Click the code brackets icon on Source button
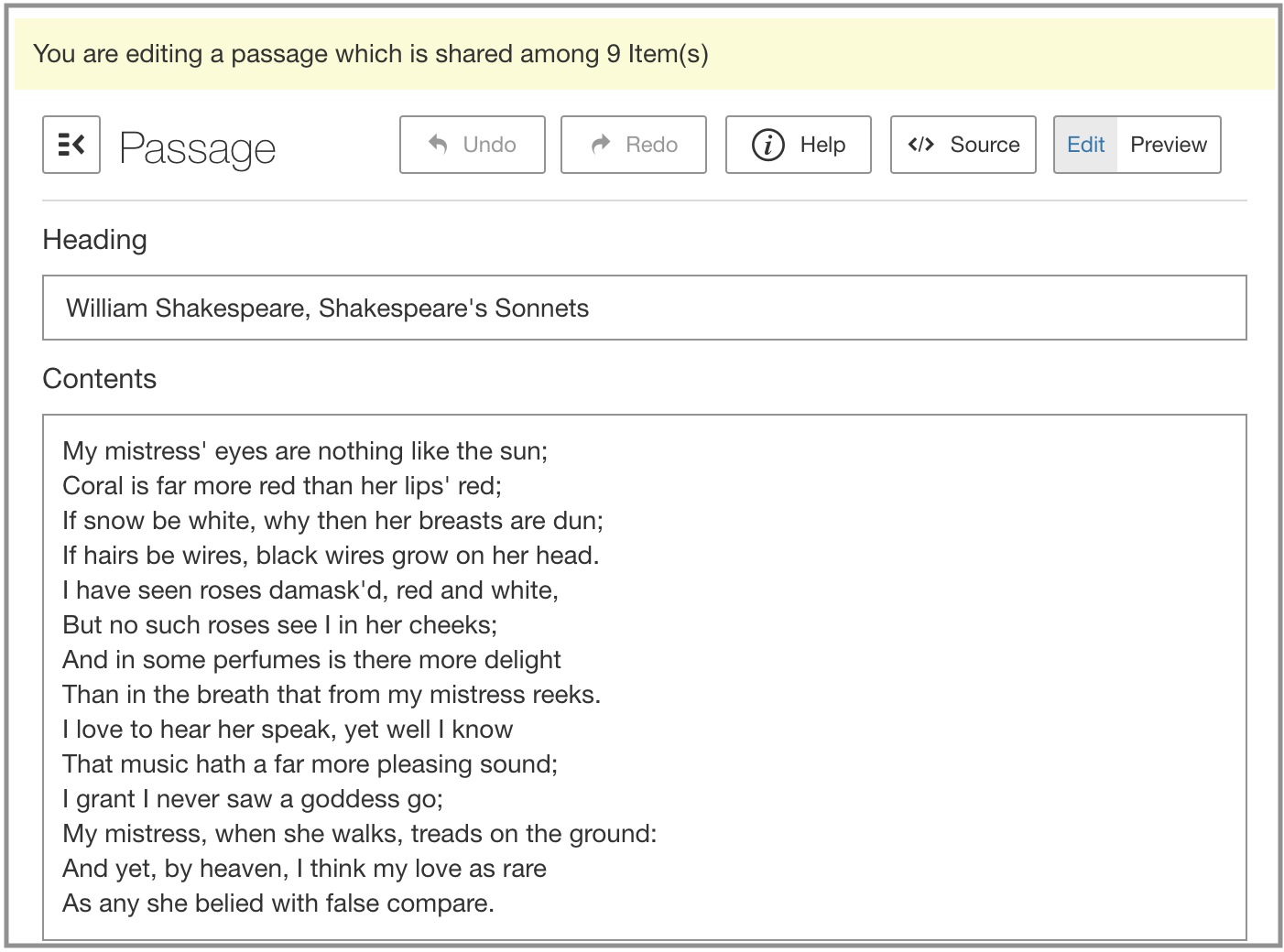Viewport: 1284px width, 952px height. pyautogui.click(x=921, y=144)
